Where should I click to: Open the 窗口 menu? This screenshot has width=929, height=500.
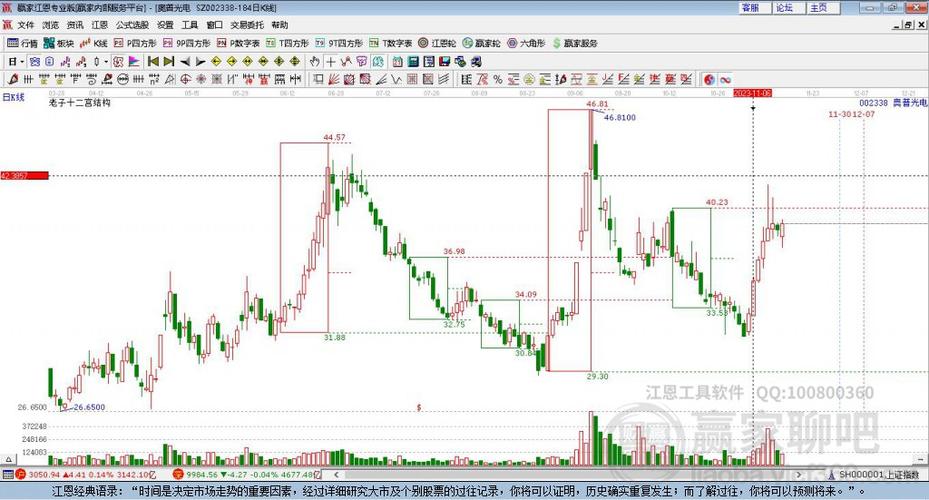[214, 25]
